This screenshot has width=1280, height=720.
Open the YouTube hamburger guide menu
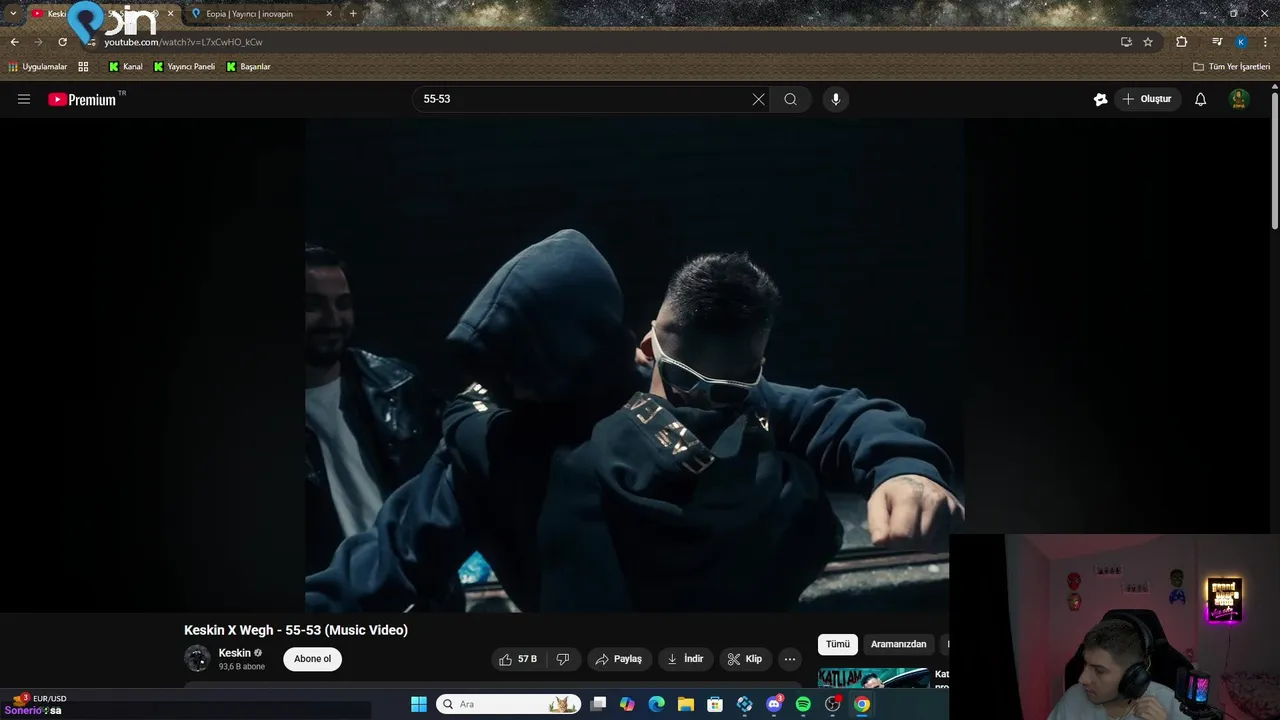click(24, 99)
